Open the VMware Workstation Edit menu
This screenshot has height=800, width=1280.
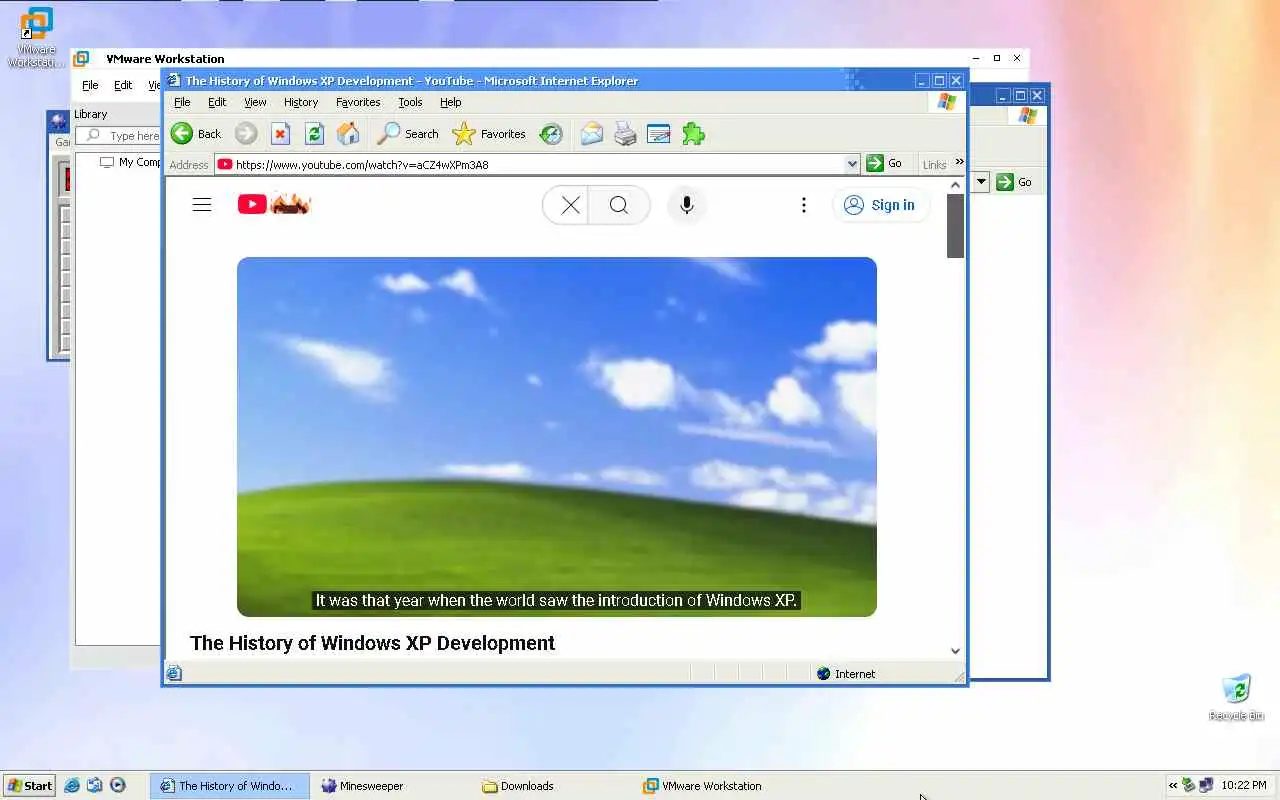[123, 85]
